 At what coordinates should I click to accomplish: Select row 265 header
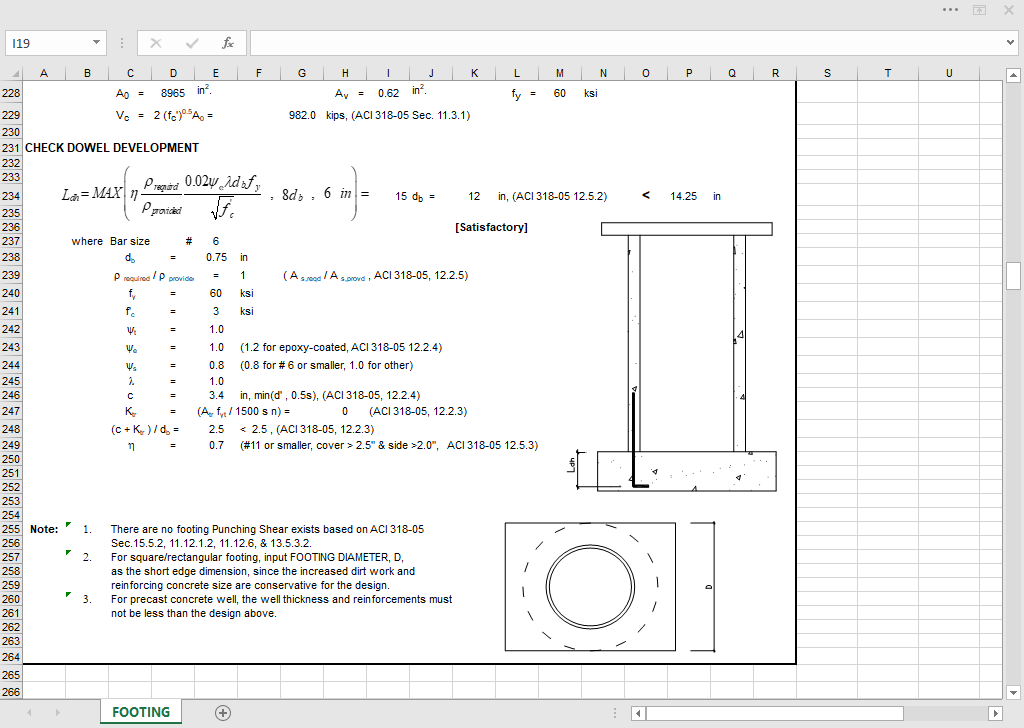pyautogui.click(x=11, y=675)
